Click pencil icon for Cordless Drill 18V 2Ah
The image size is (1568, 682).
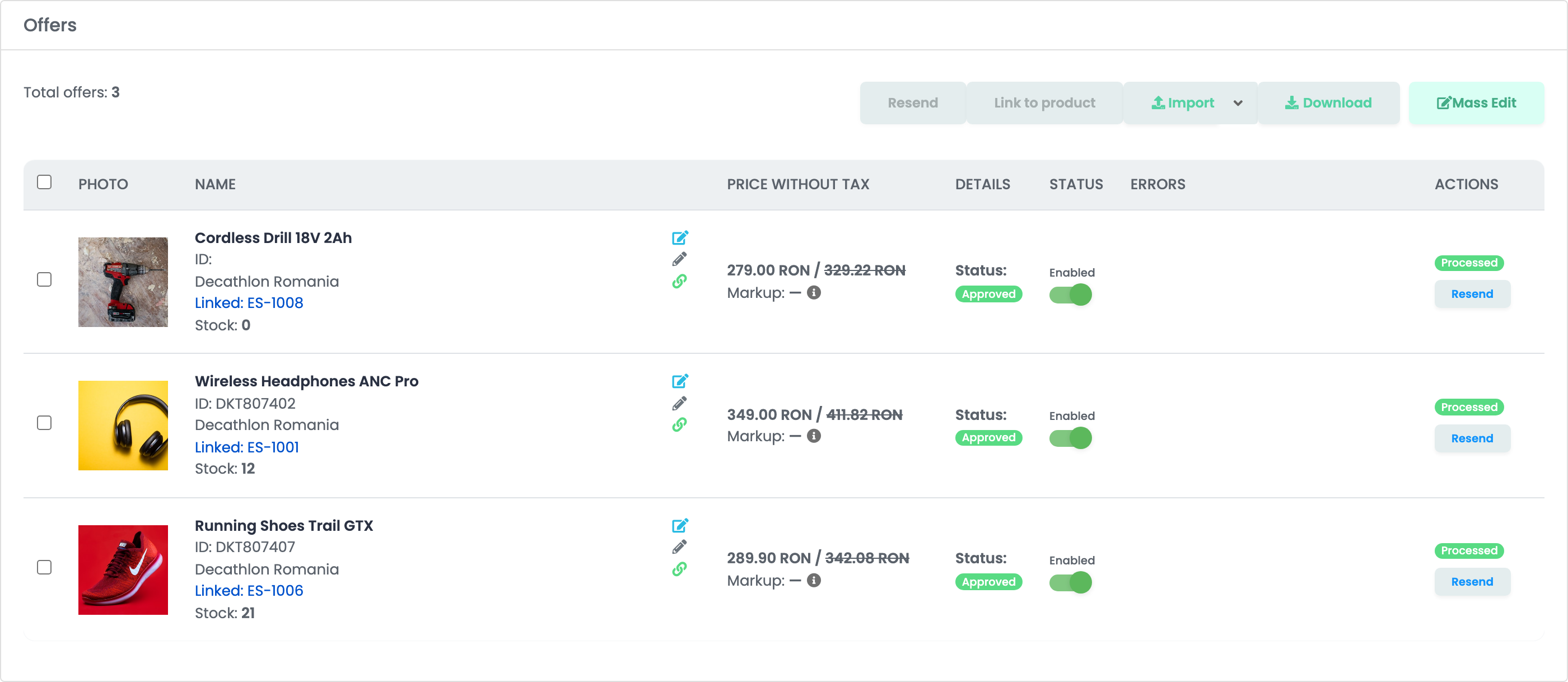pos(679,259)
